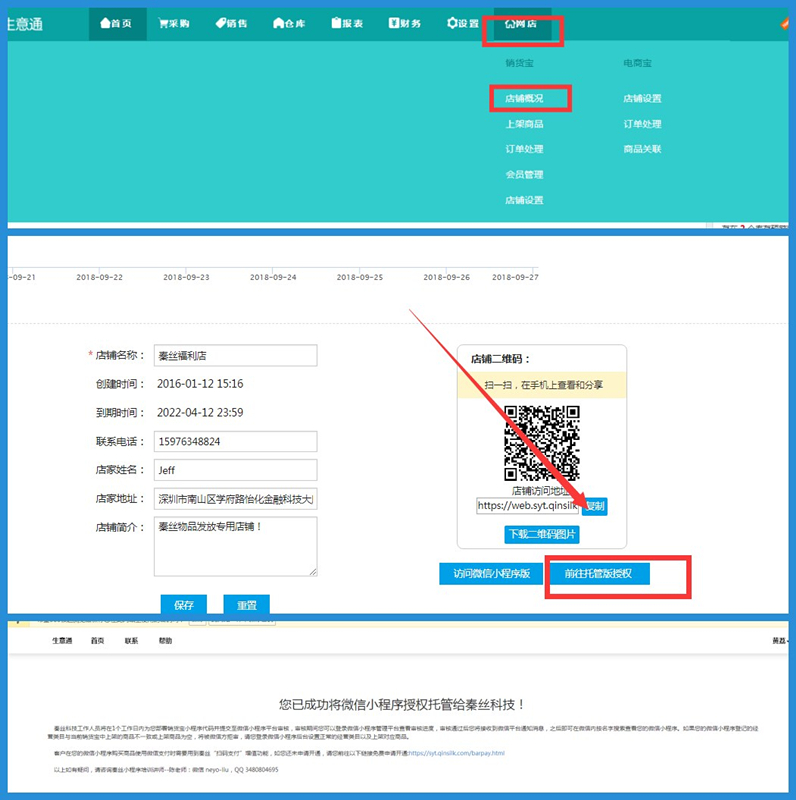The height and width of the screenshot is (800, 796).
Task: Click the 扫一扫 hint banner above the QR code
Action: coord(542,385)
